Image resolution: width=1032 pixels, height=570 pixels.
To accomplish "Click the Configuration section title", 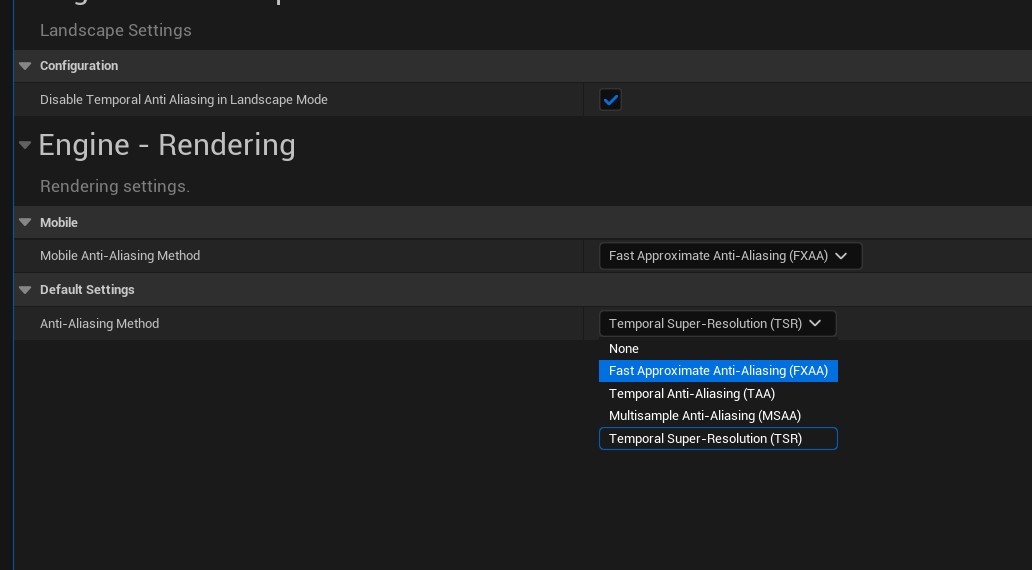I will coord(79,66).
